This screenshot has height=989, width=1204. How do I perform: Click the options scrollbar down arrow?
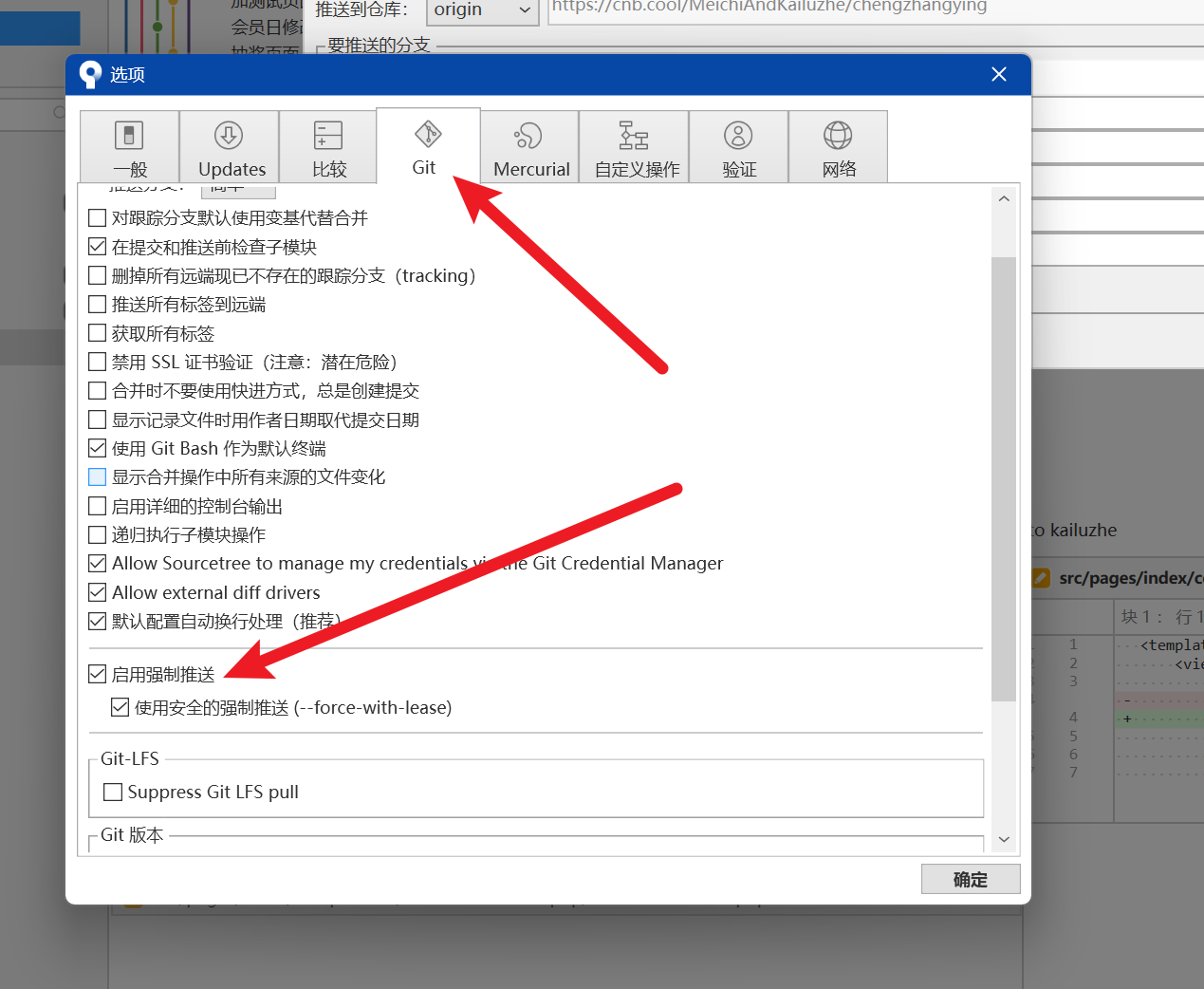click(1004, 839)
